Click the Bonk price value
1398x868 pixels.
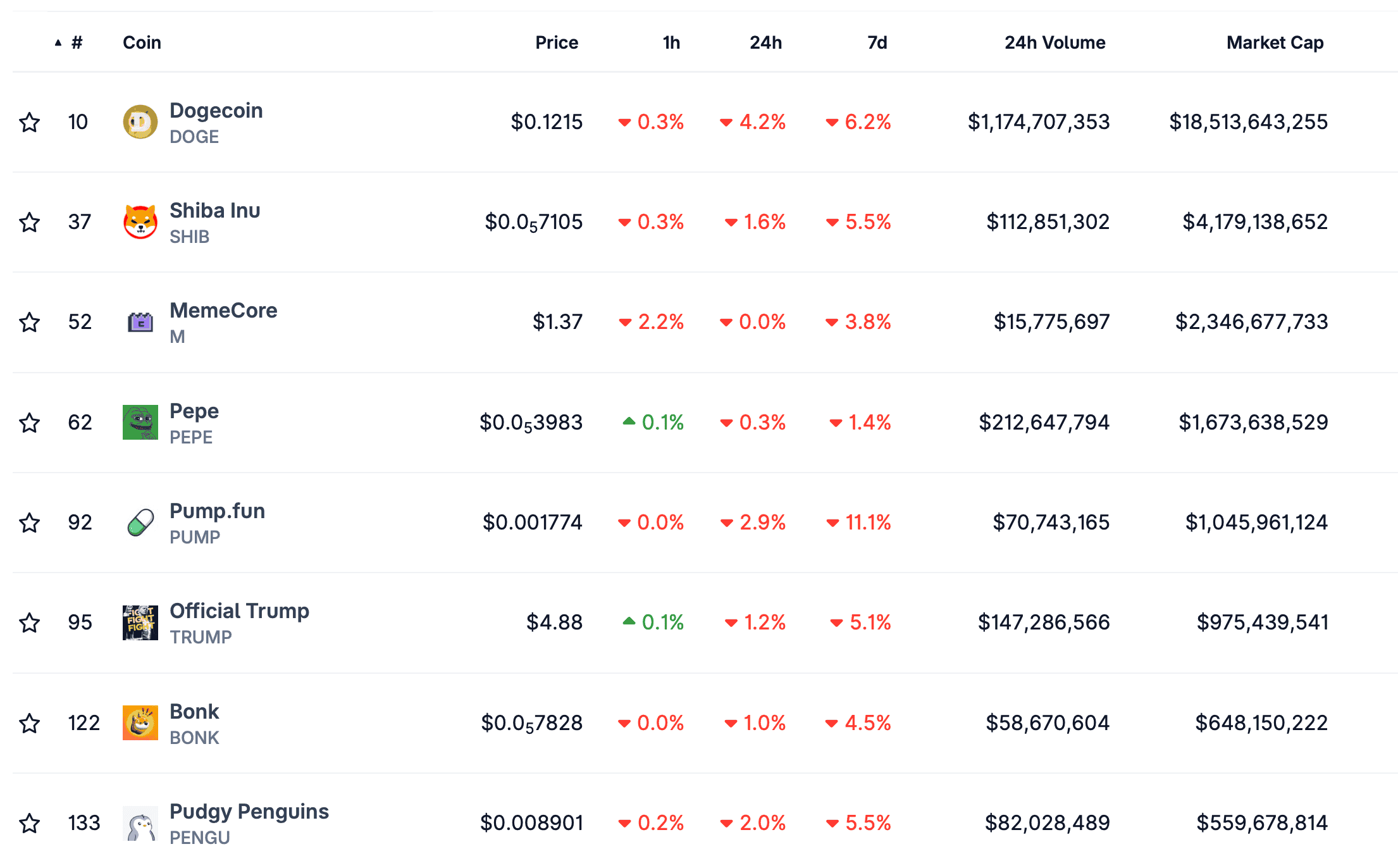point(531,722)
